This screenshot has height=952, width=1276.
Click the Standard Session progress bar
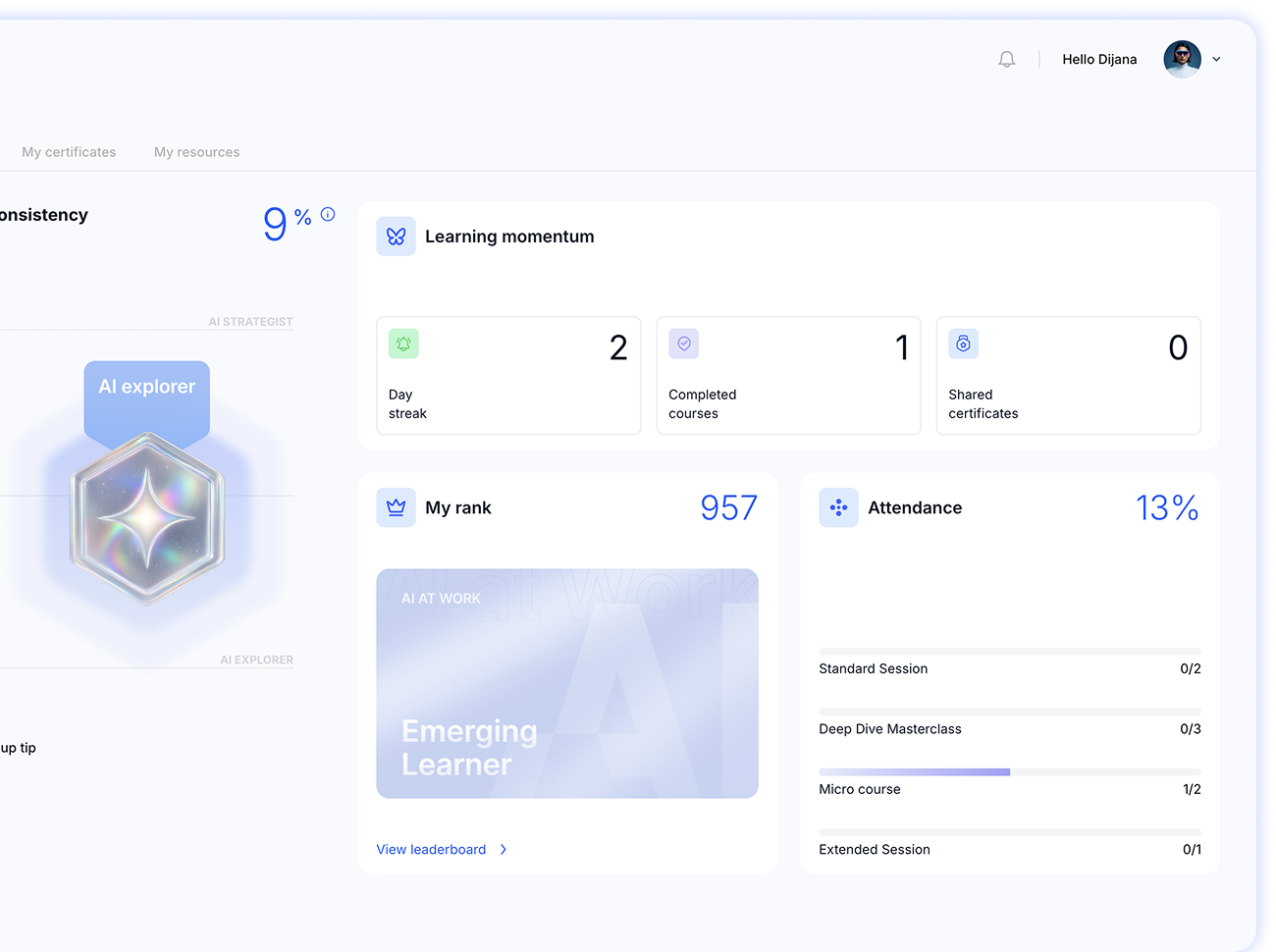pyautogui.click(x=1009, y=652)
